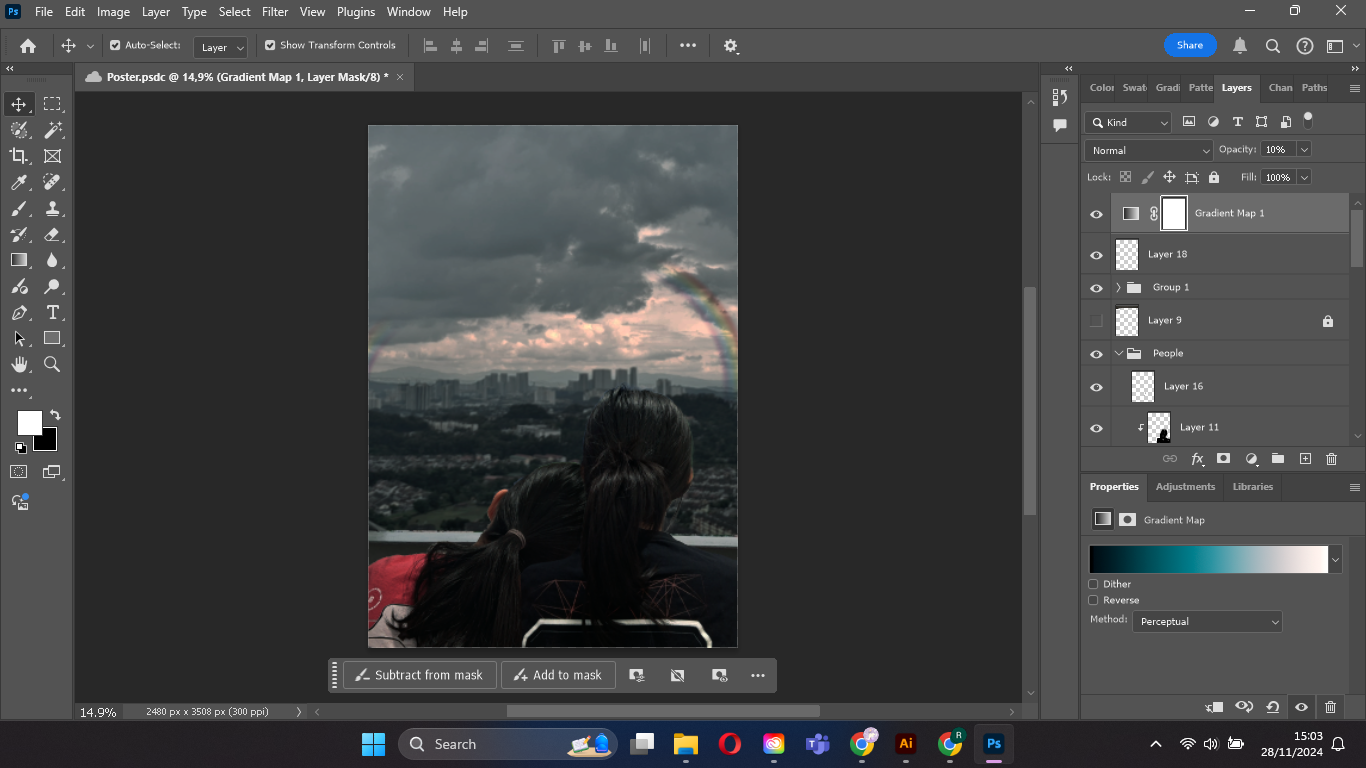Hide Group 1 visibility
The width and height of the screenshot is (1366, 768).
tap(1096, 288)
